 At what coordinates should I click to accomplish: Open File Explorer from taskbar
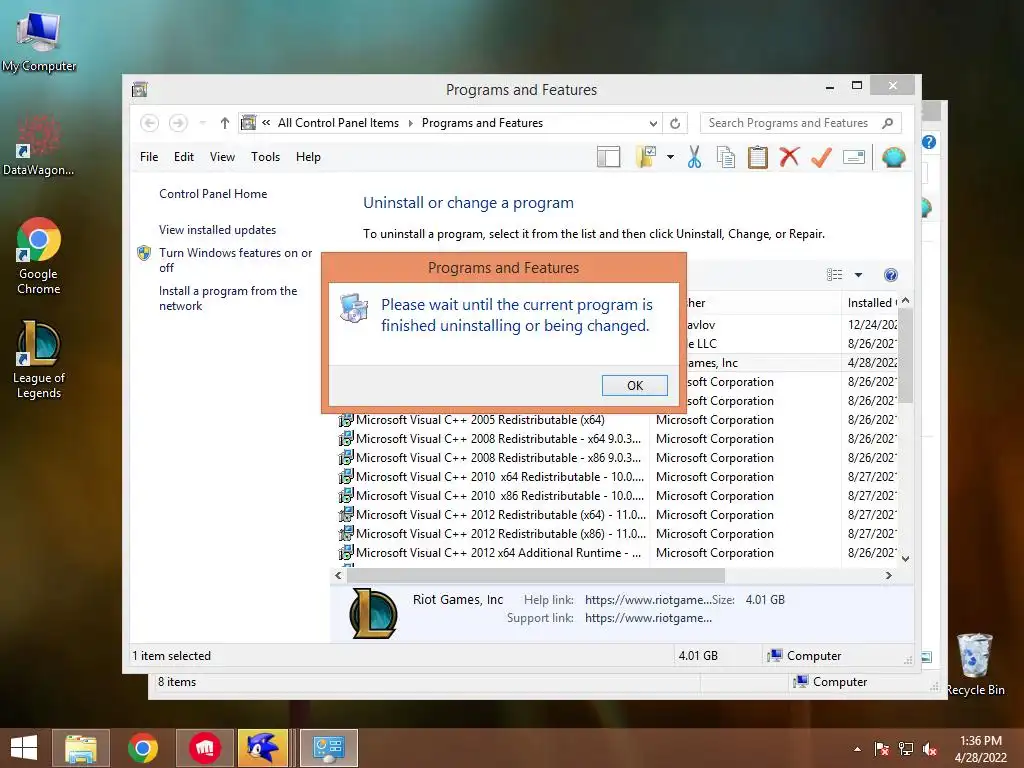click(x=81, y=748)
